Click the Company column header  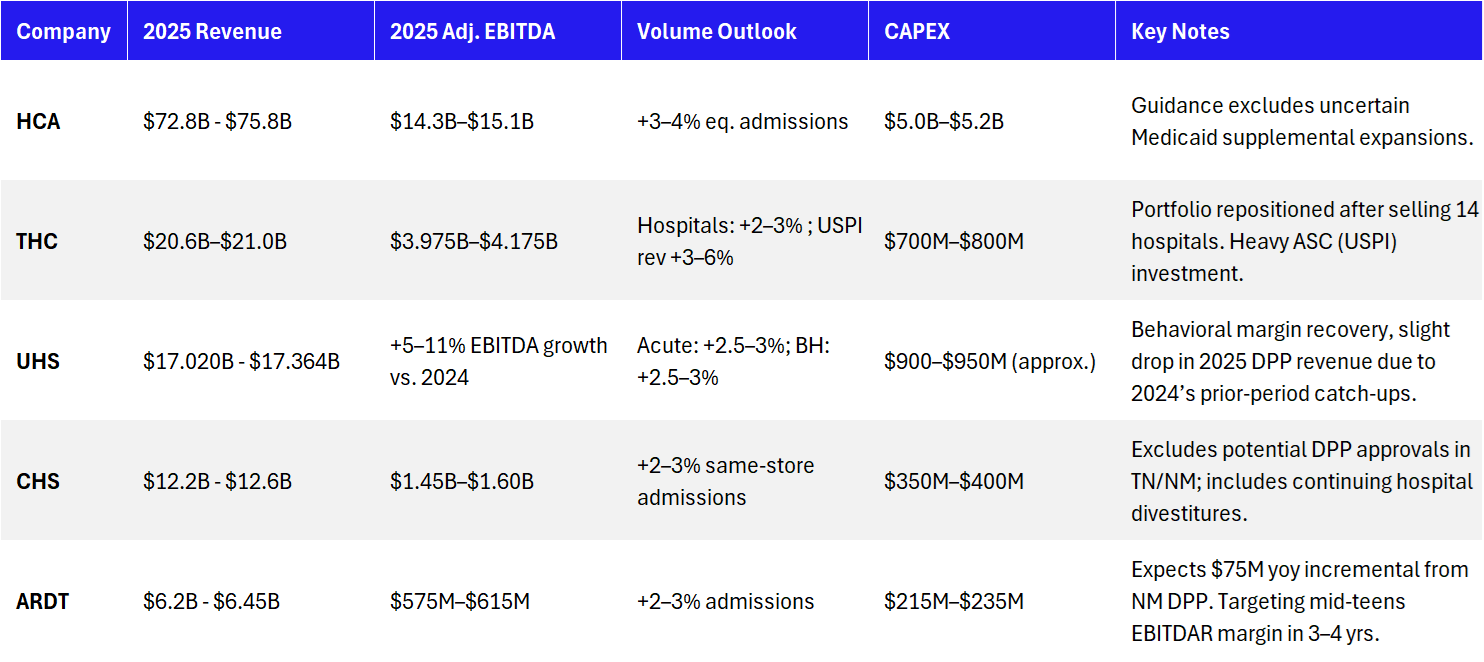[63, 31]
